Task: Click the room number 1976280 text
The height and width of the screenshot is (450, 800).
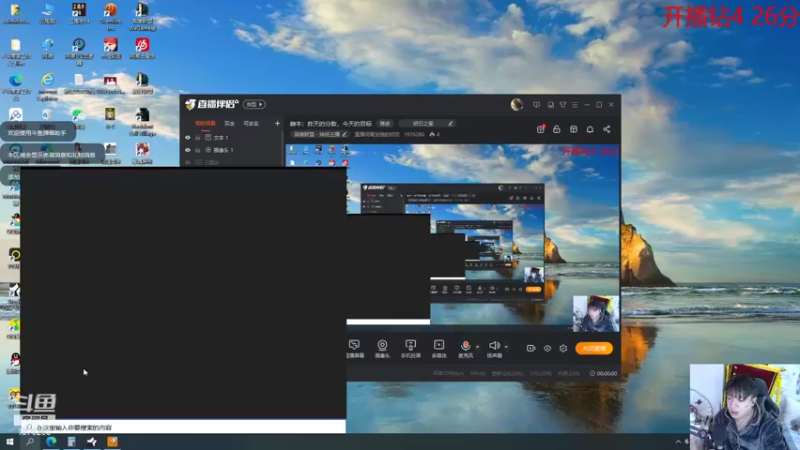Action: 414,134
